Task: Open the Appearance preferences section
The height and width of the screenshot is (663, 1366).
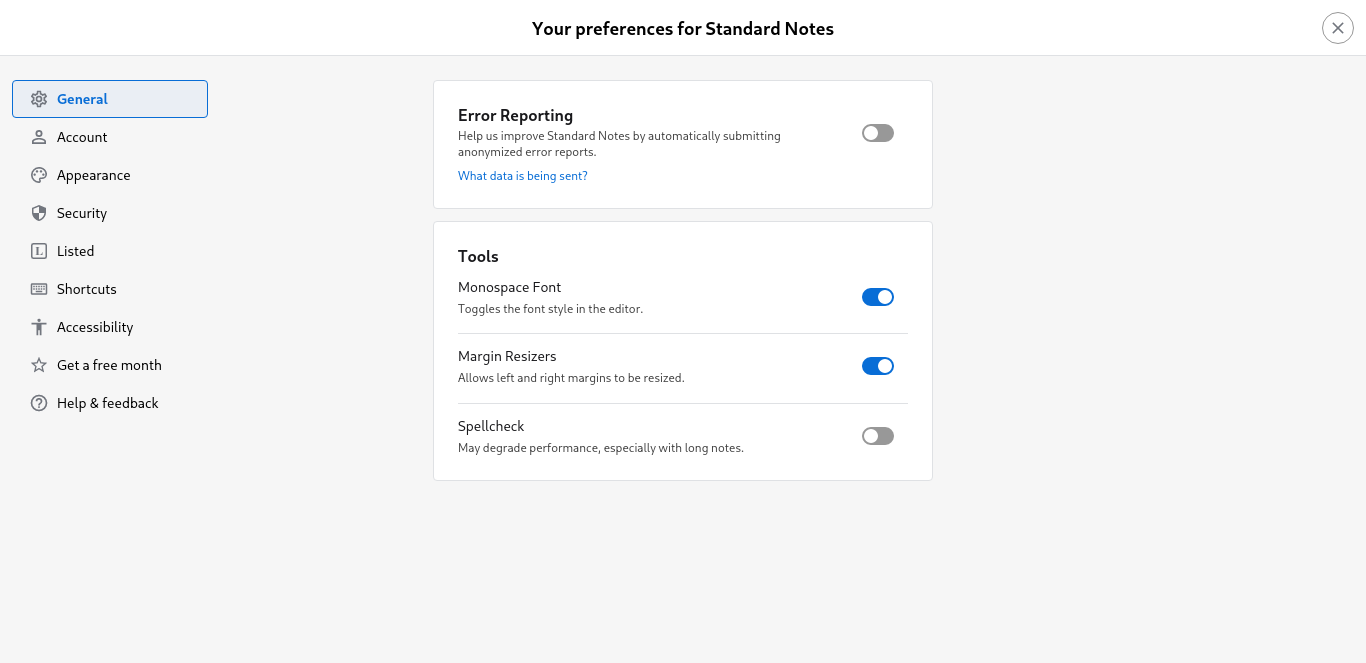Action: [94, 175]
